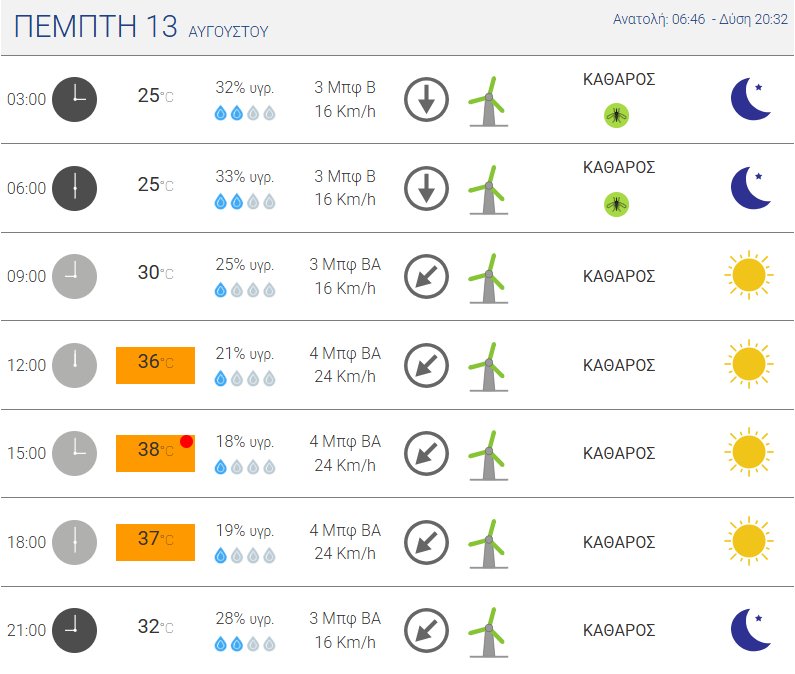
Task: Select the ΠΕΜΠΤΗ 13 day heading
Action: tap(96, 26)
